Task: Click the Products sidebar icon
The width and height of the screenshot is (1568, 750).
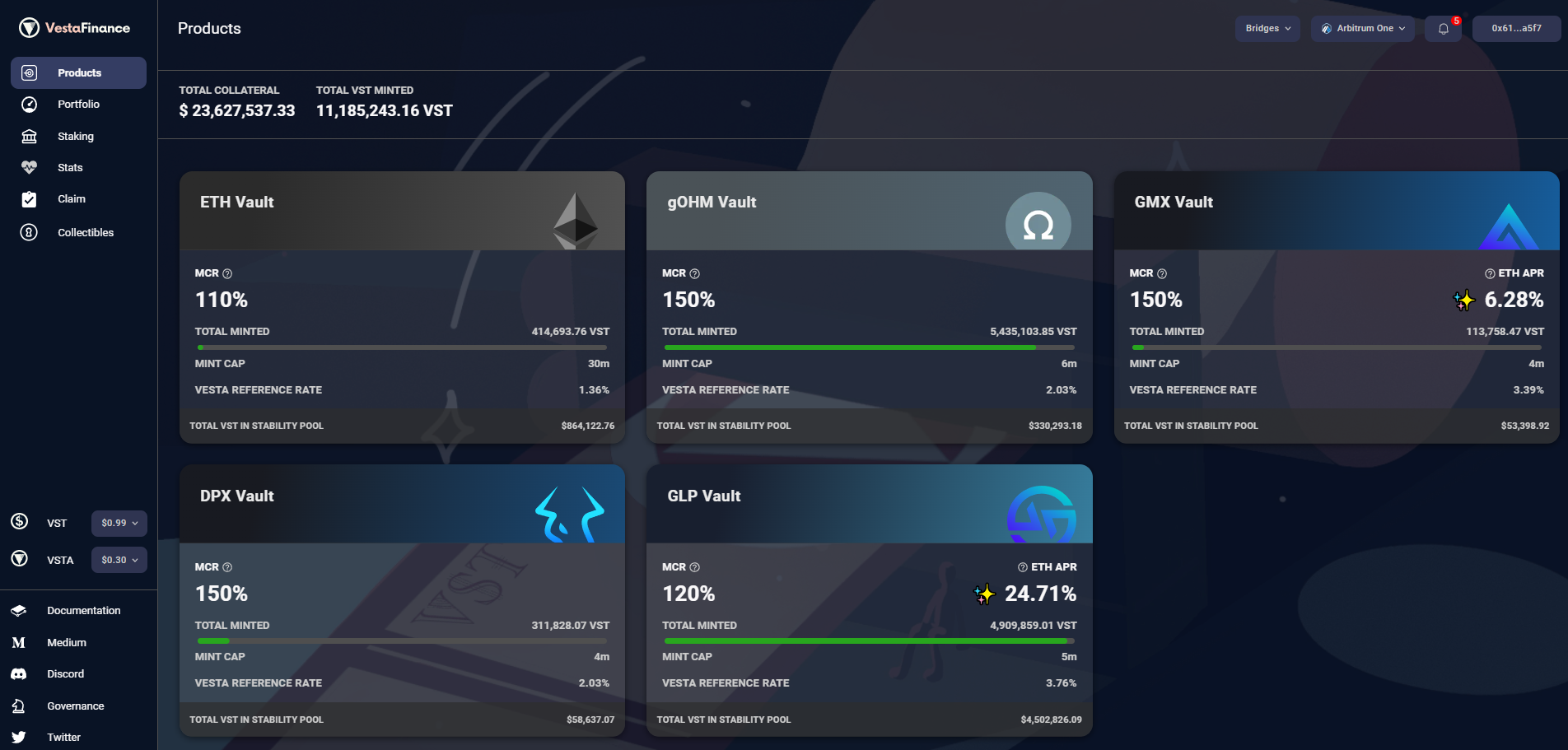Action: (x=29, y=72)
